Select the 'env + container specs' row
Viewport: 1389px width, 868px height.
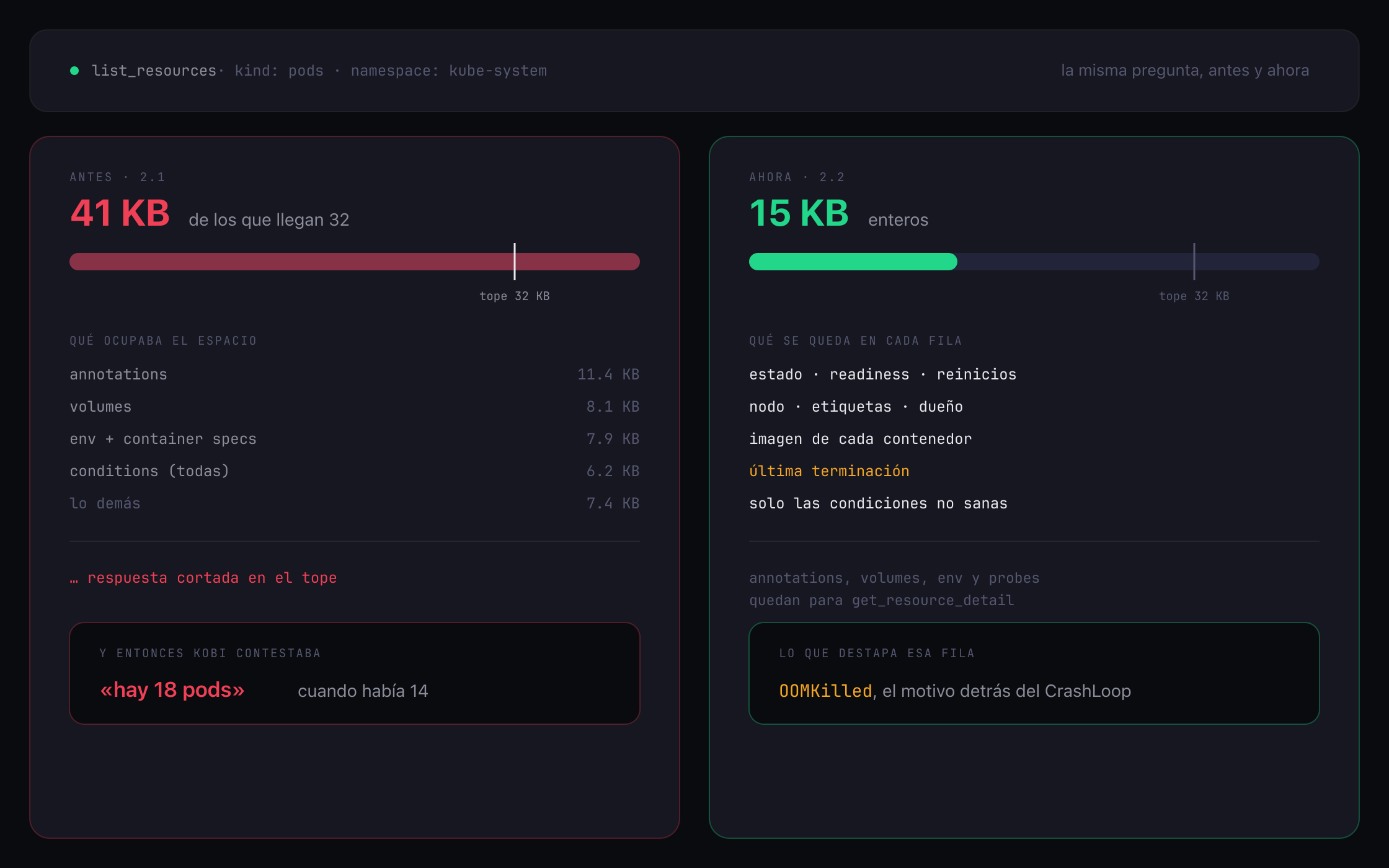point(355,439)
